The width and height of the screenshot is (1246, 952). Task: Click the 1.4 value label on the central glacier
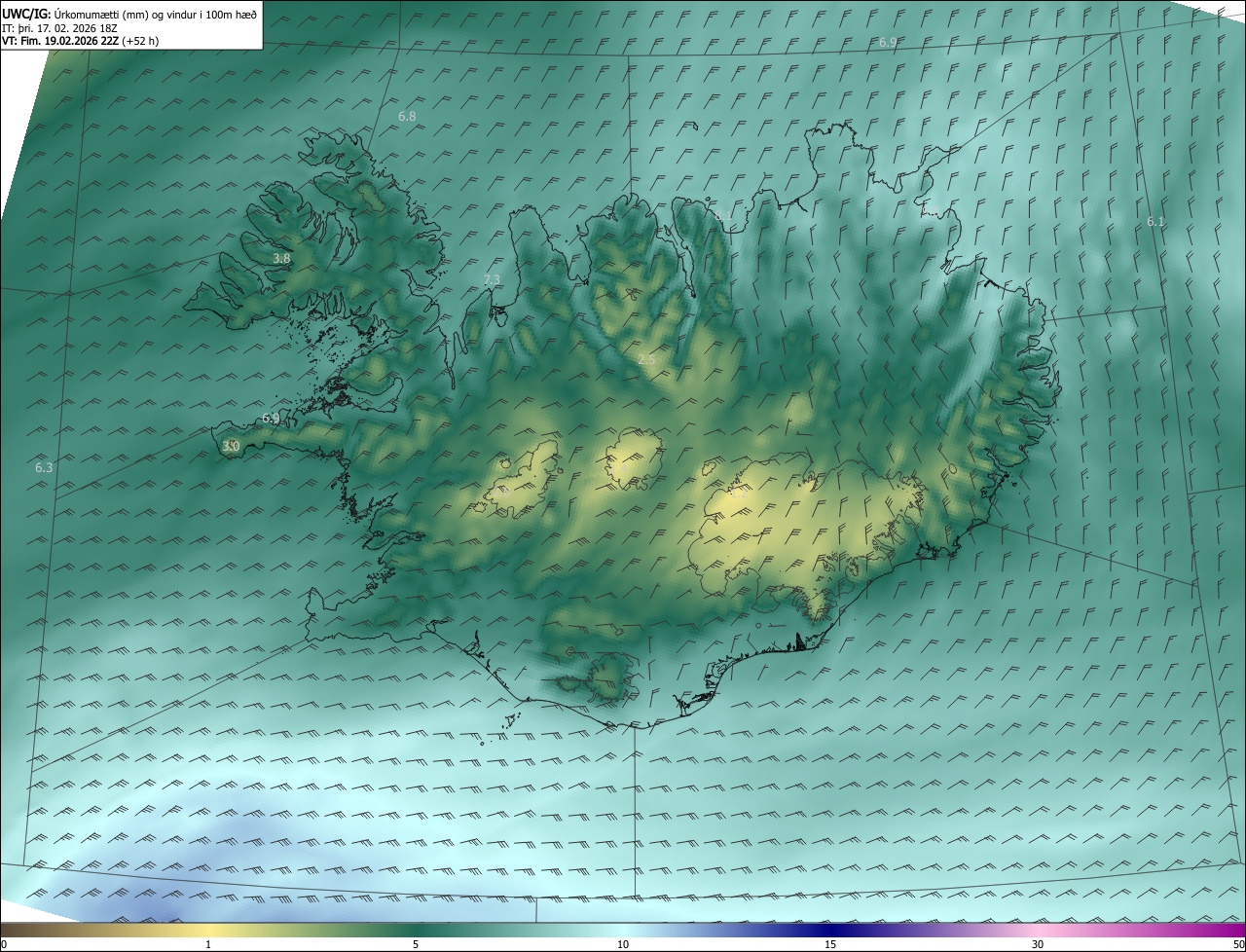coord(619,468)
